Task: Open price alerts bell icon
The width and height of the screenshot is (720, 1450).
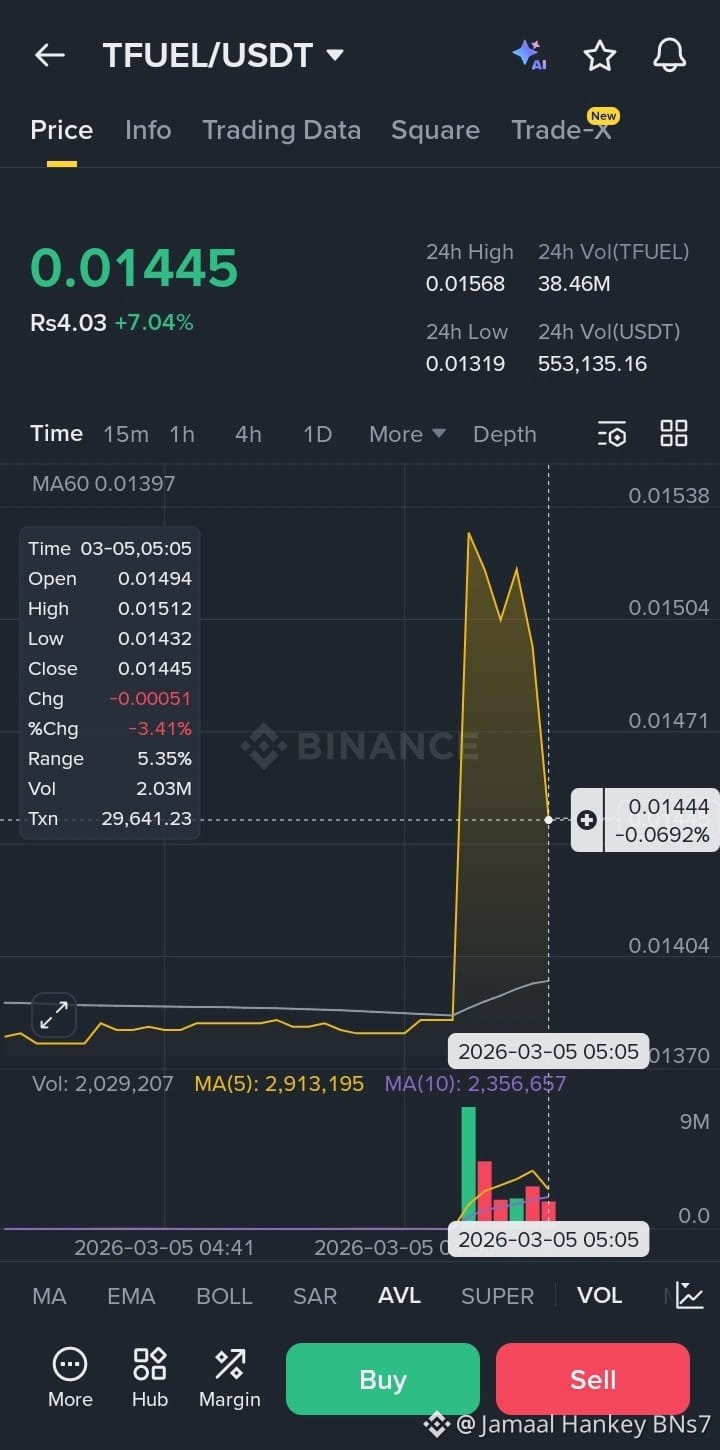Action: pos(669,55)
